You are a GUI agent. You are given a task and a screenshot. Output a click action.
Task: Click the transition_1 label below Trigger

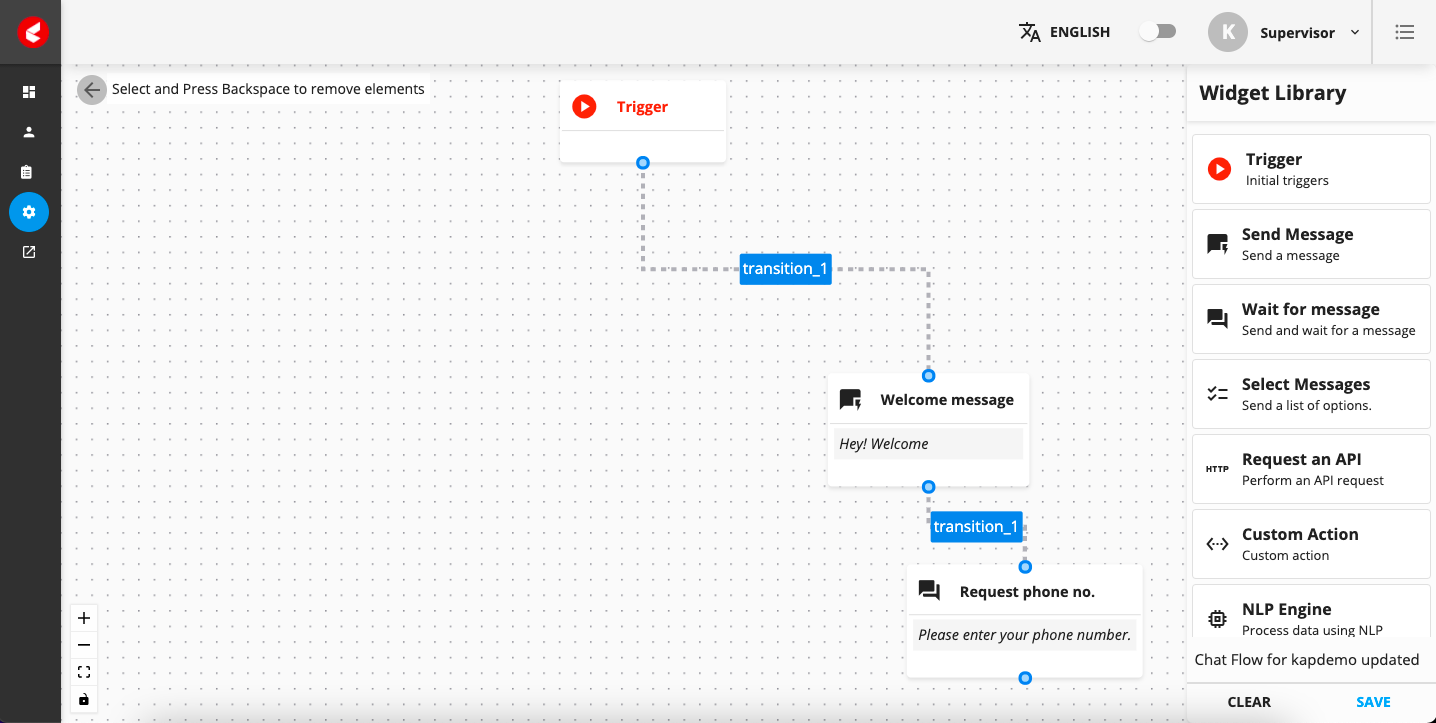785,269
